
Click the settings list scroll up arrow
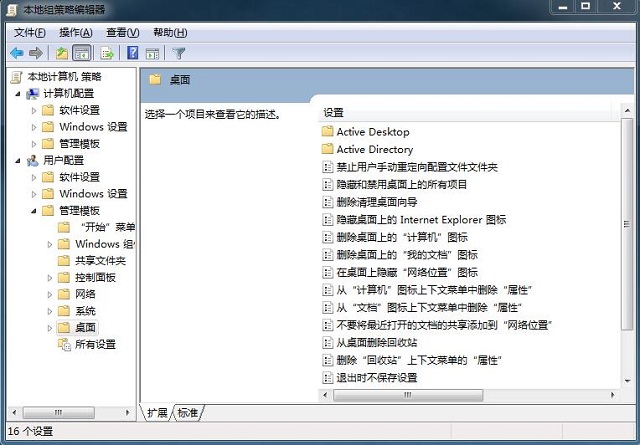(x=627, y=111)
